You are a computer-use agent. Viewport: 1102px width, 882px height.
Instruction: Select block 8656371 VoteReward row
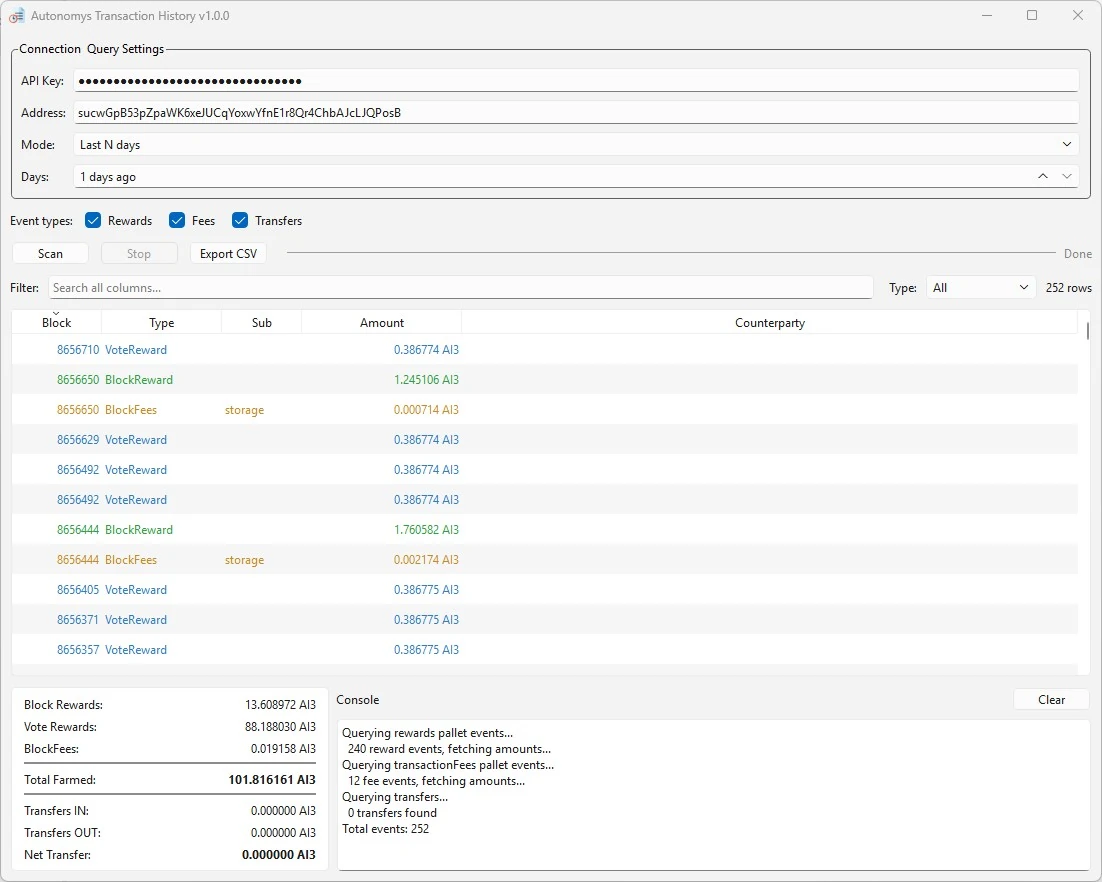click(545, 619)
